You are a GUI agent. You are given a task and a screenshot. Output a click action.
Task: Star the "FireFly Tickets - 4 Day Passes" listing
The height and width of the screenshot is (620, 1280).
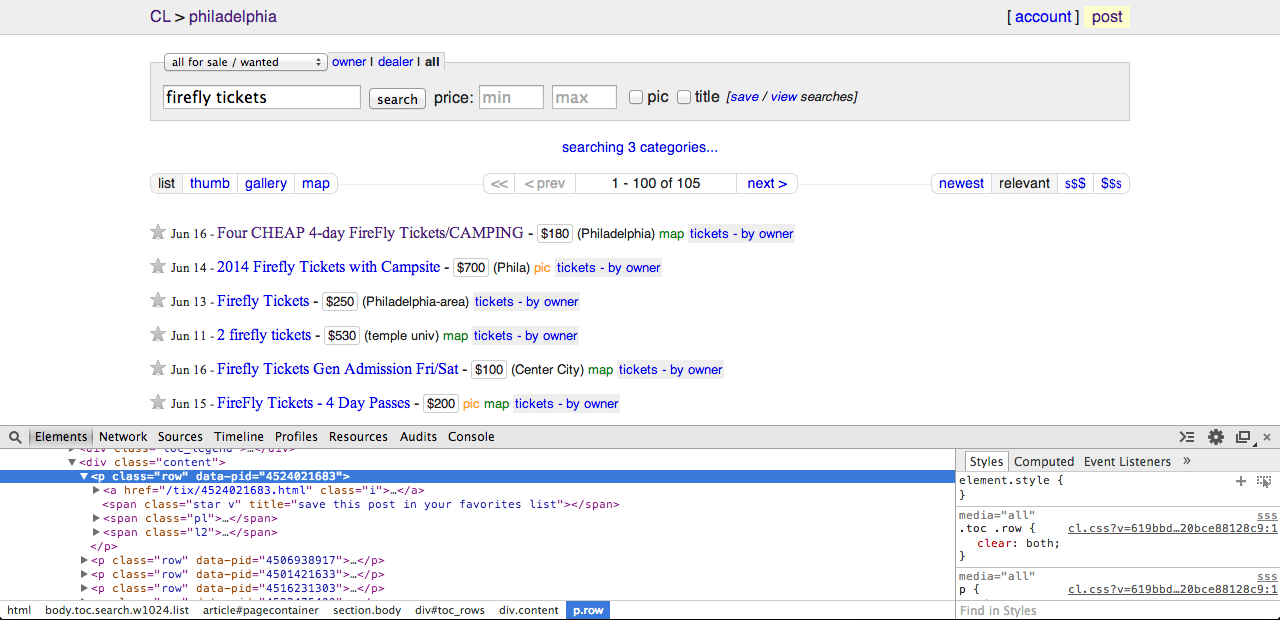(x=157, y=403)
